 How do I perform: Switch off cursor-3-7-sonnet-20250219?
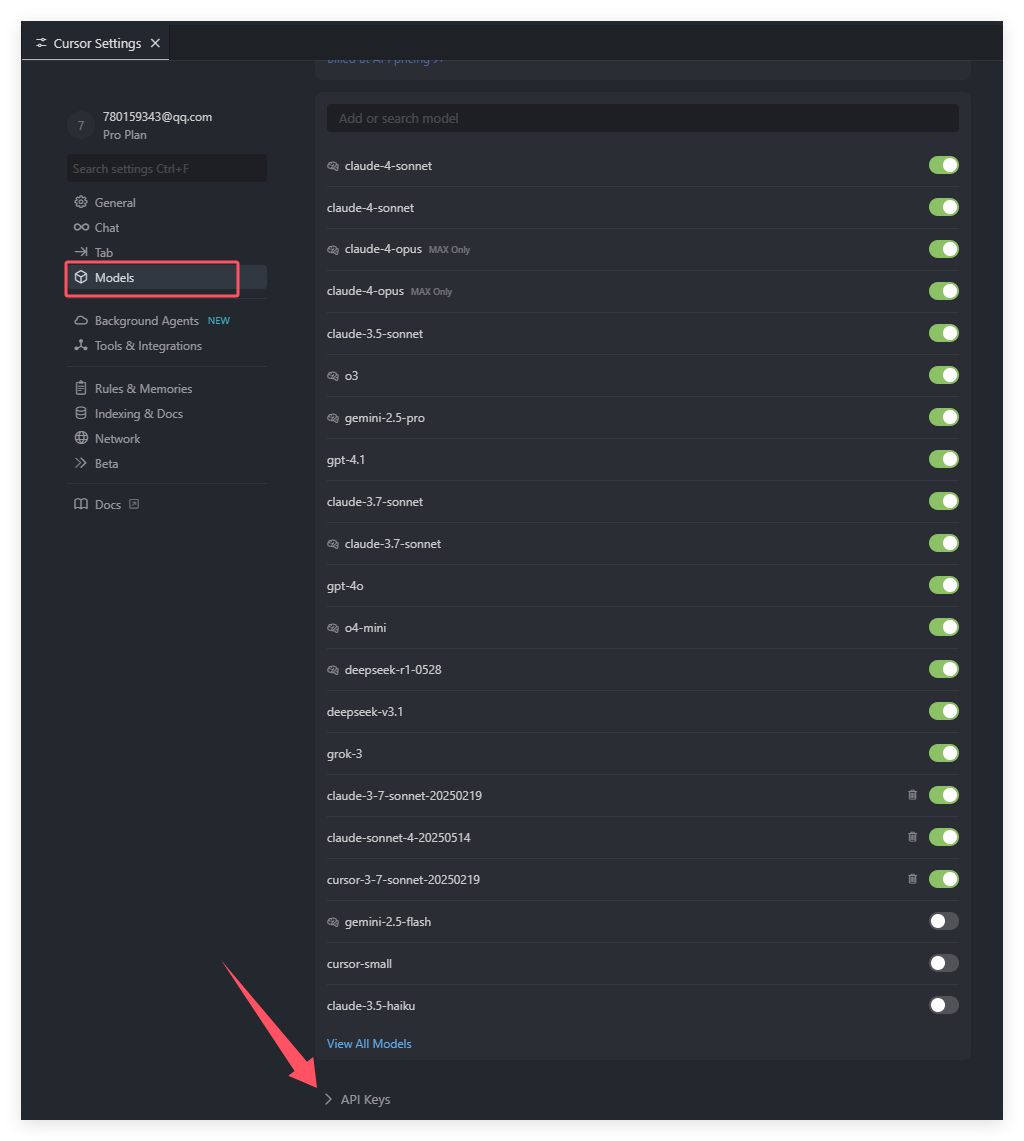943,879
